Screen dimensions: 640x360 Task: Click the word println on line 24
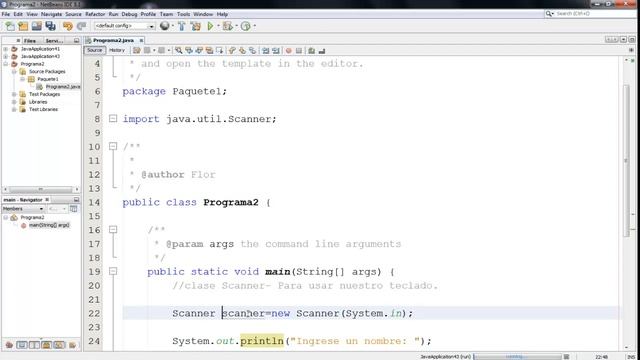pyautogui.click(x=262, y=341)
